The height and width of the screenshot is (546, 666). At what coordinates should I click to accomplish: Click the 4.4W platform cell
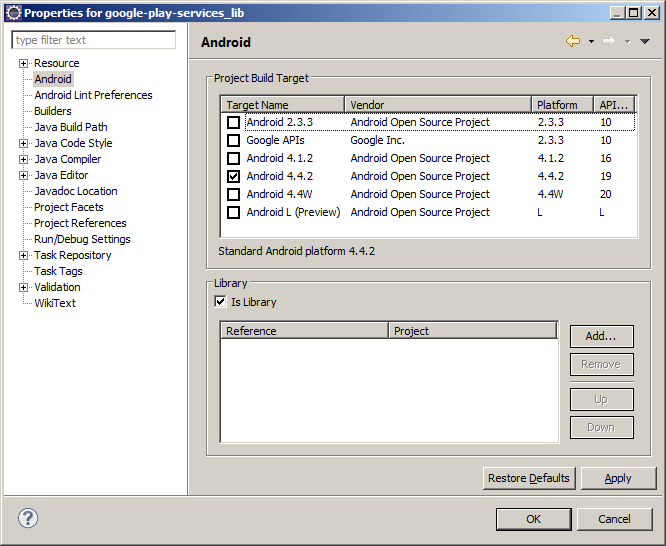tap(550, 194)
